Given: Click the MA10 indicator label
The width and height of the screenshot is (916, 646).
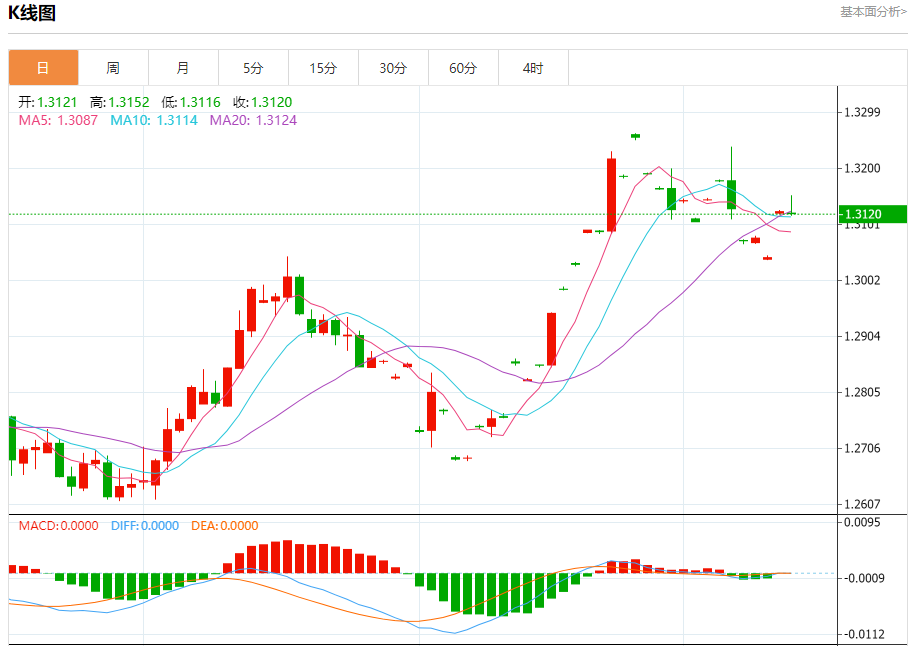Looking at the screenshot, I should pyautogui.click(x=154, y=120).
